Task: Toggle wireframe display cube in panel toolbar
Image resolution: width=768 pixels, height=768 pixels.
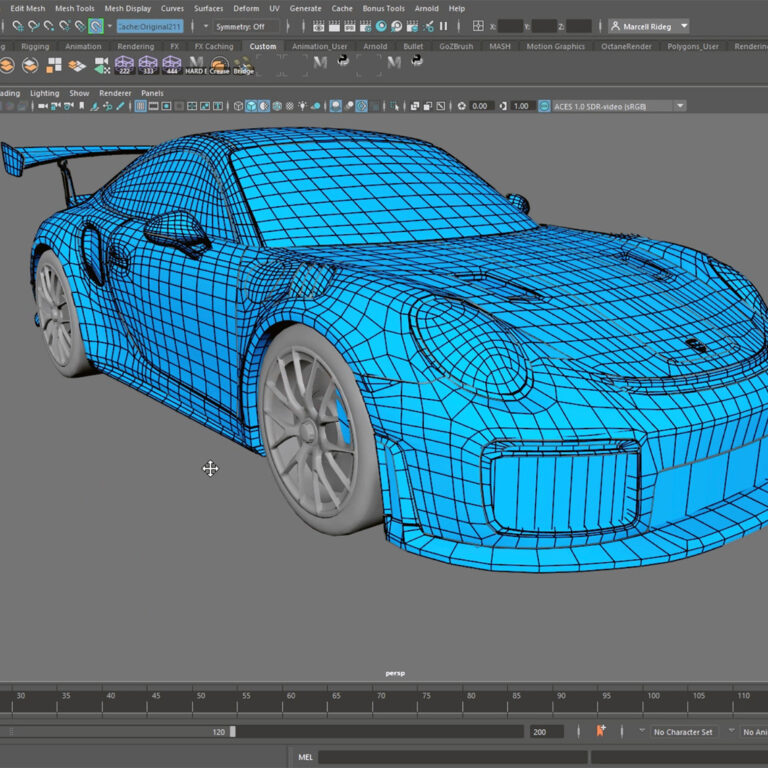Action: (238, 106)
